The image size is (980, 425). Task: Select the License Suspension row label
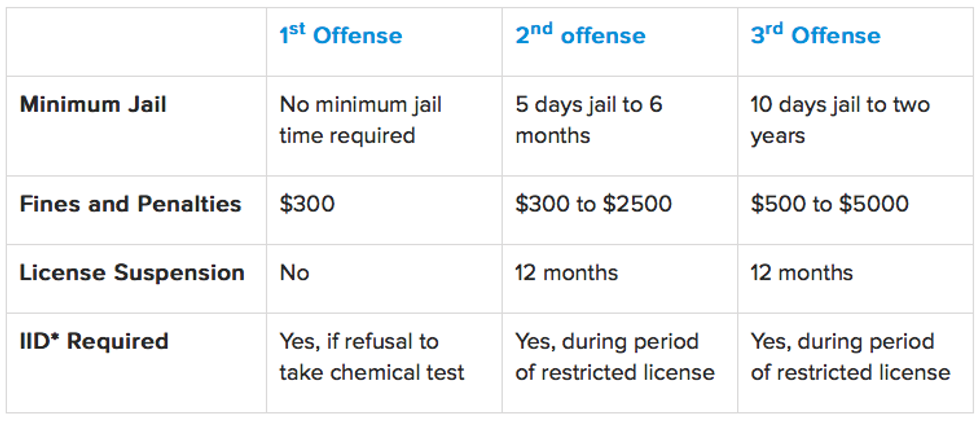coord(132,273)
